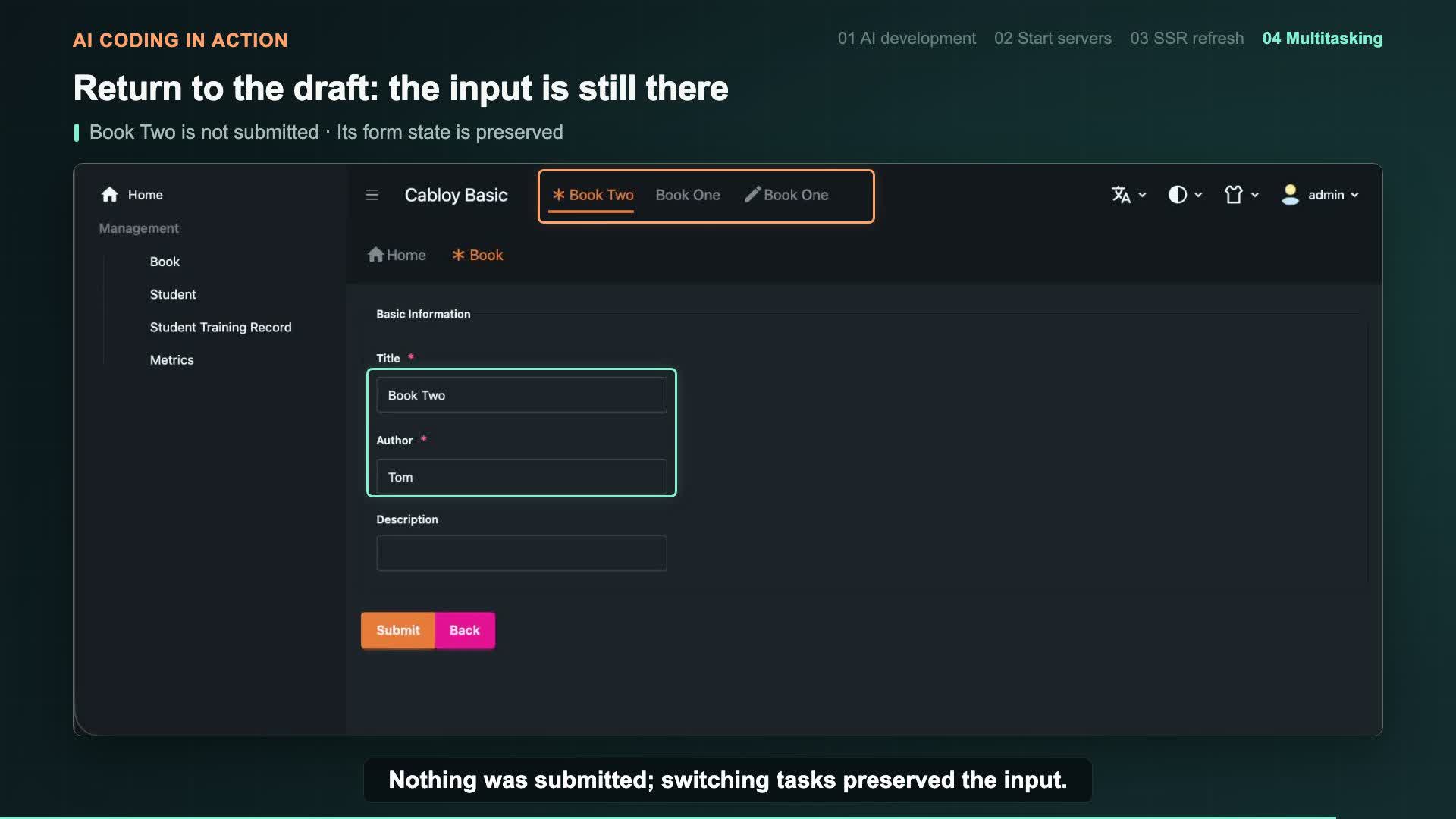Click the asterisk icon on the Book Two tab
Viewport: 1456px width, 819px height.
(x=559, y=195)
